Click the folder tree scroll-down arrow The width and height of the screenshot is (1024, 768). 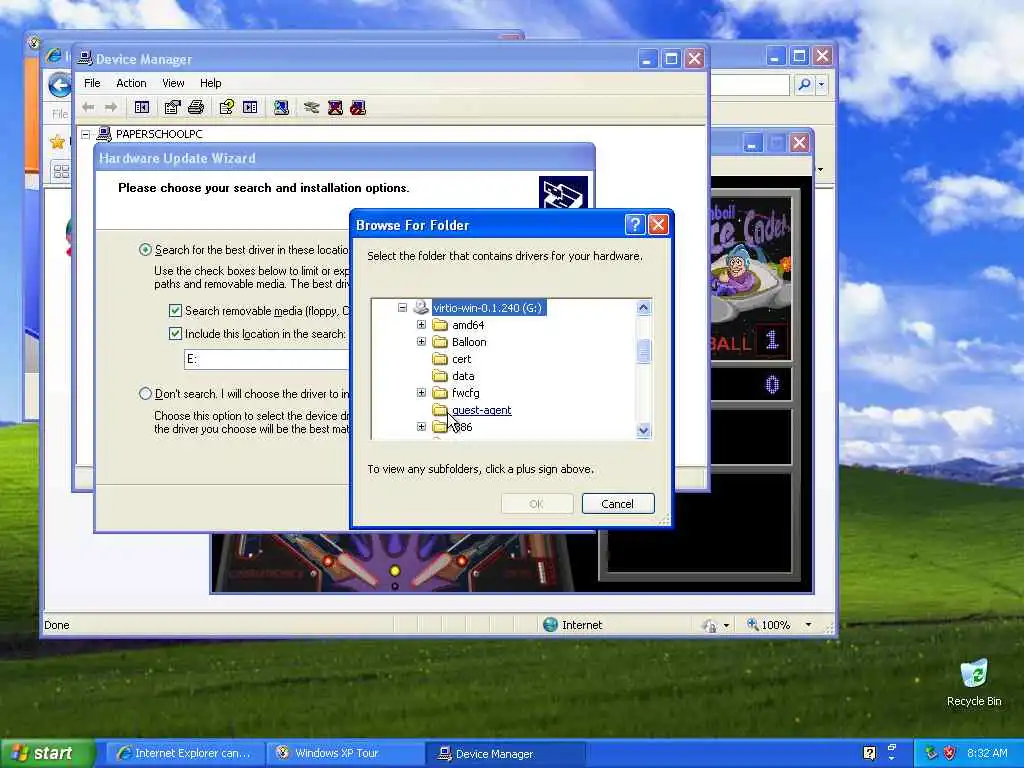643,430
